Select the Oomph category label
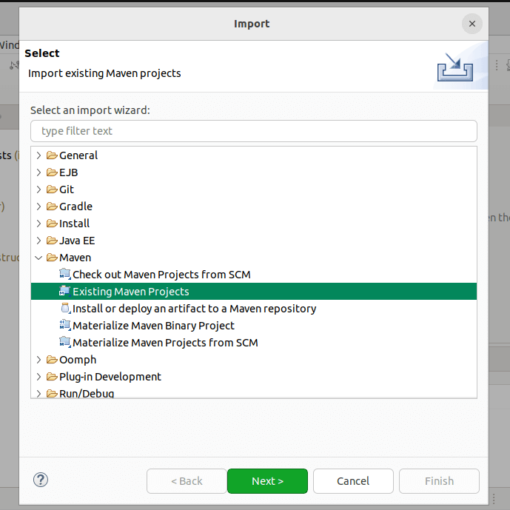Screen dimensions: 510x510 click(x=78, y=360)
